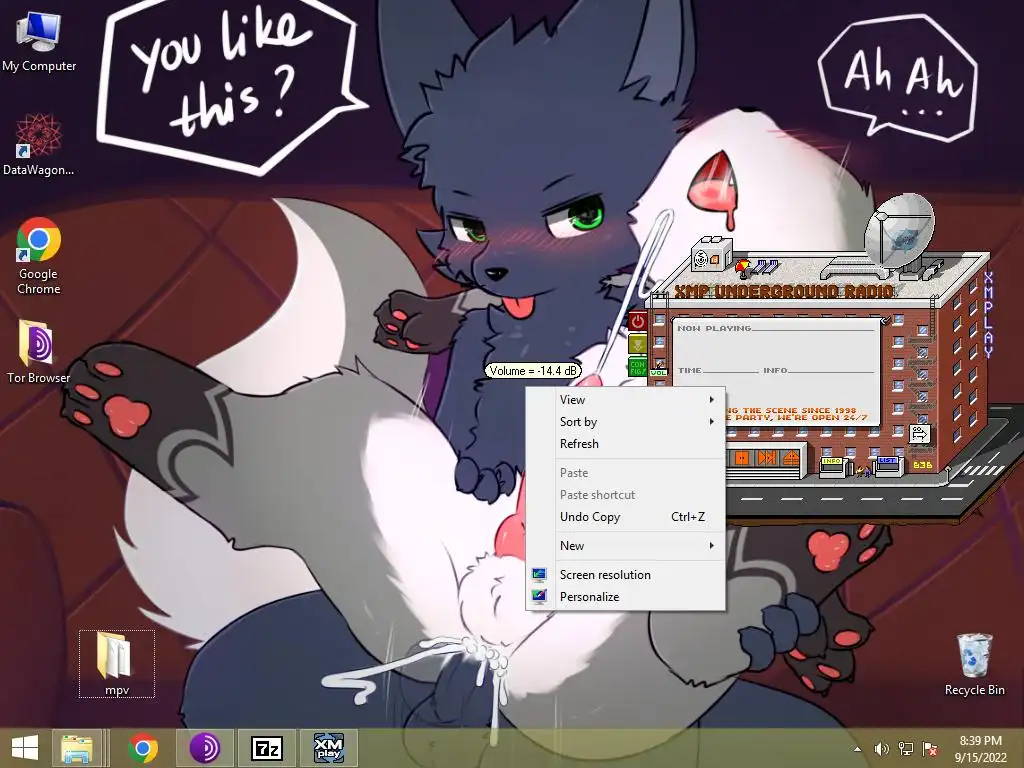Screen dimensions: 1024x768
Task: Click the volume speaker tray icon
Action: point(882,749)
